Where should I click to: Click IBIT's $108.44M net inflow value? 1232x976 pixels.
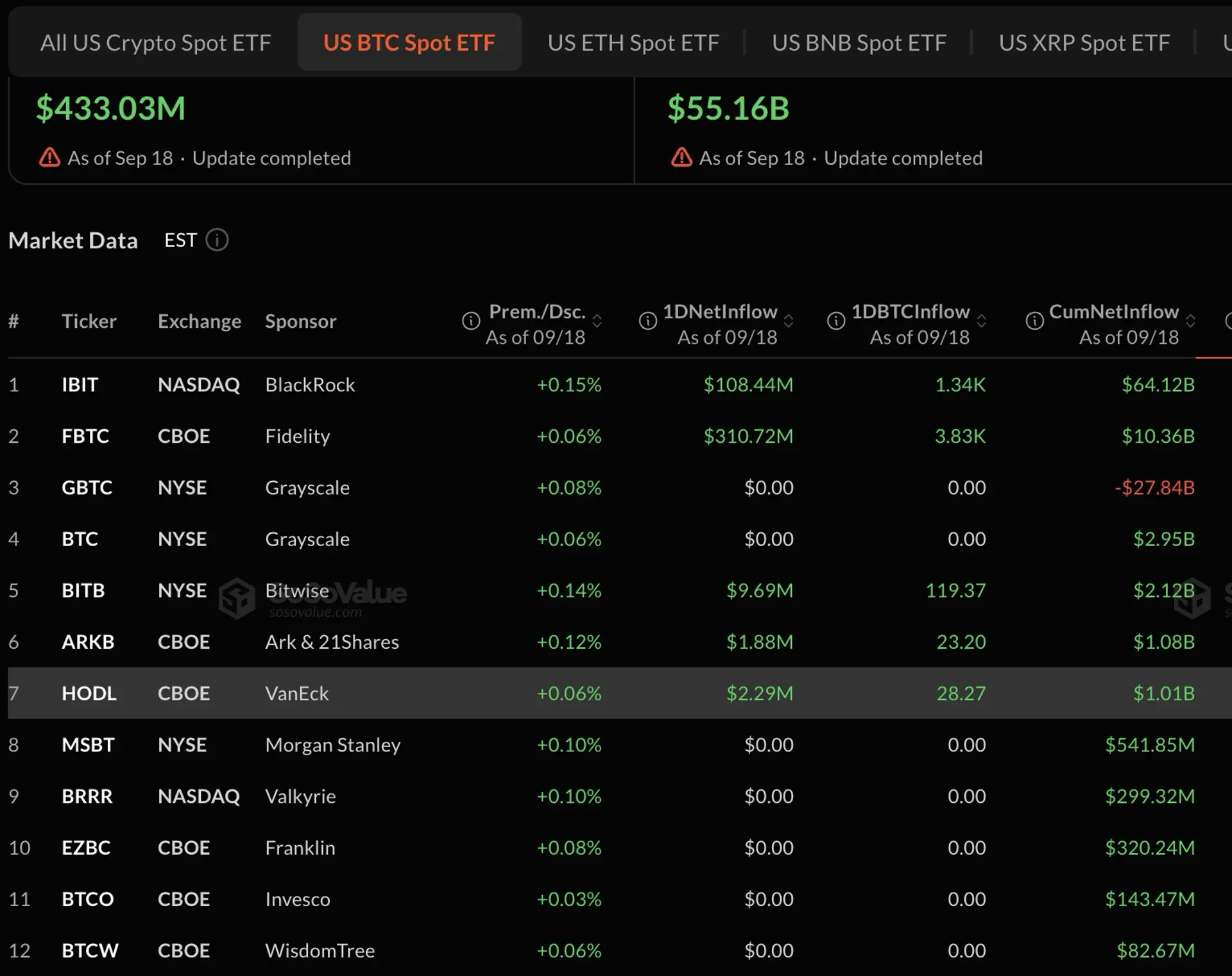tap(748, 384)
